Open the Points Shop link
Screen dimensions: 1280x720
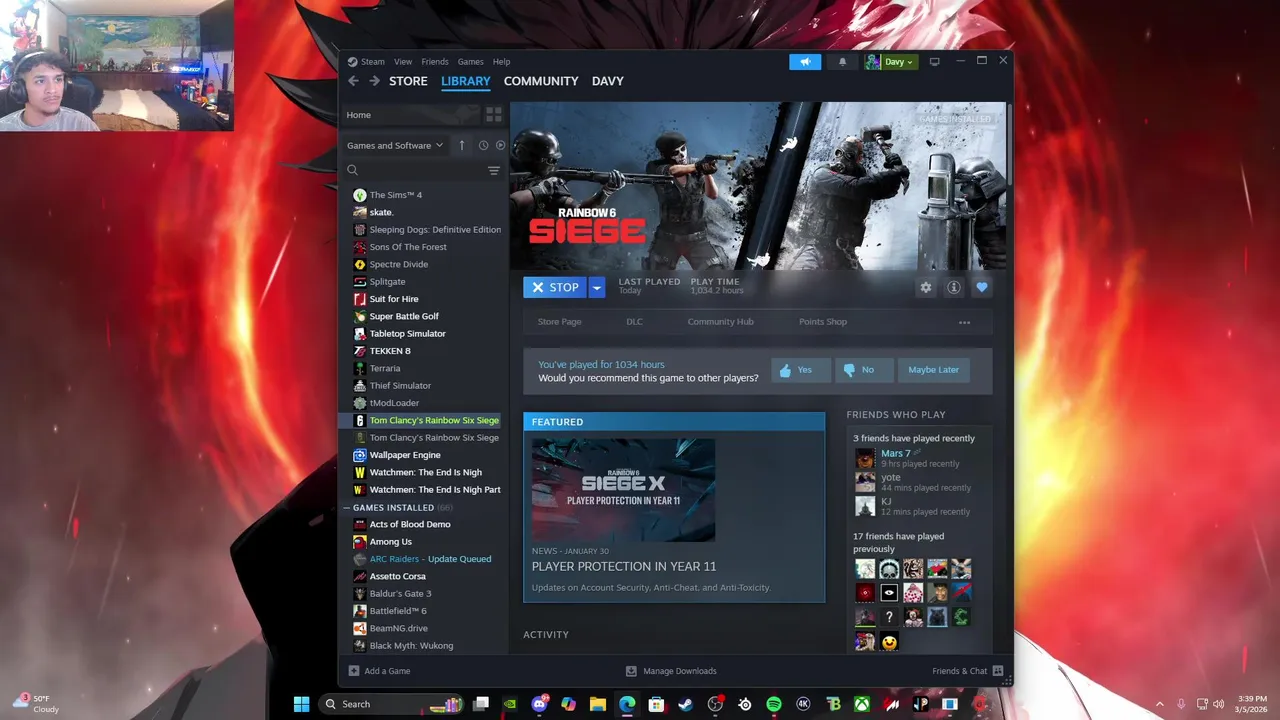coord(822,322)
